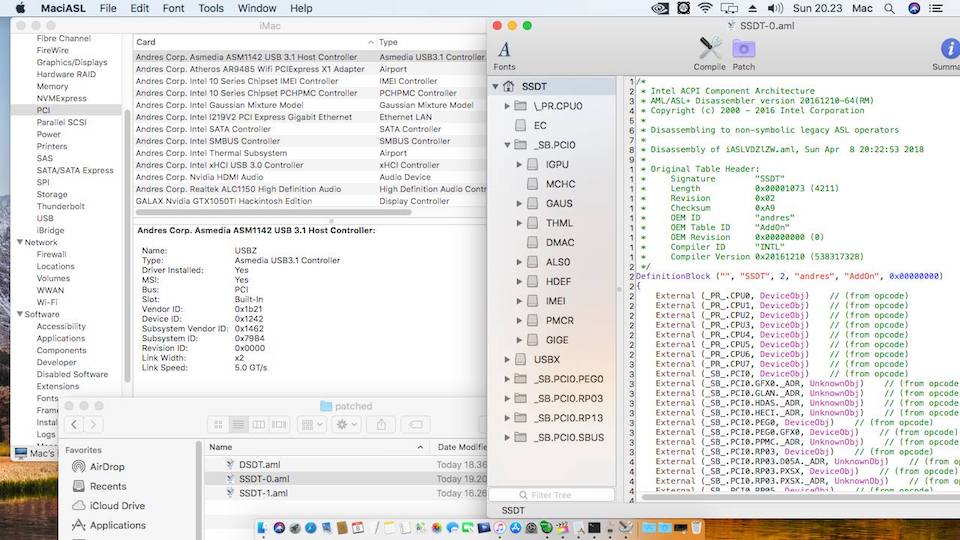The width and height of the screenshot is (960, 540).
Task: Click the Filter Tree search field
Action: pos(551,495)
